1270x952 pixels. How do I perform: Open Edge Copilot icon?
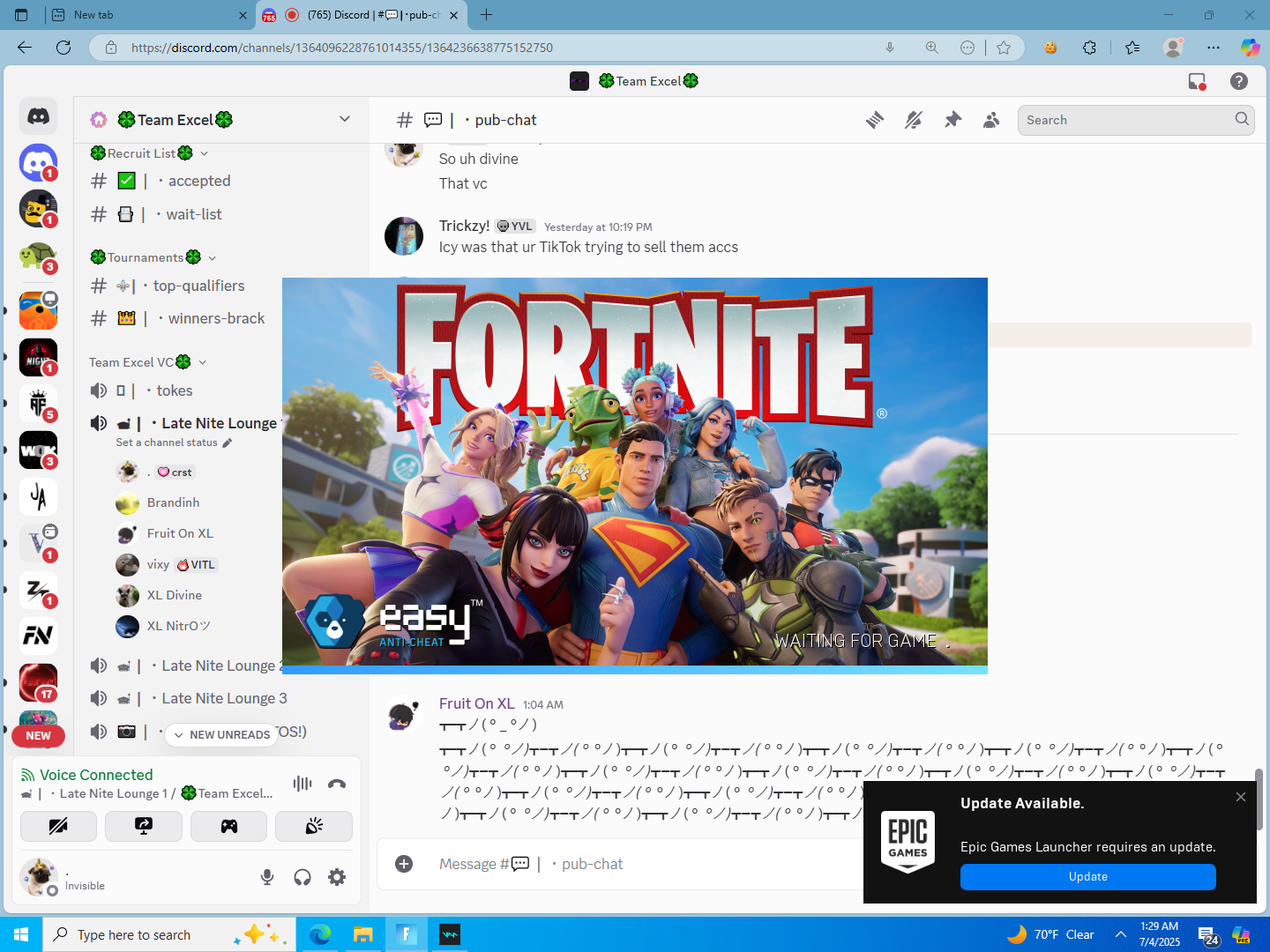(1250, 48)
